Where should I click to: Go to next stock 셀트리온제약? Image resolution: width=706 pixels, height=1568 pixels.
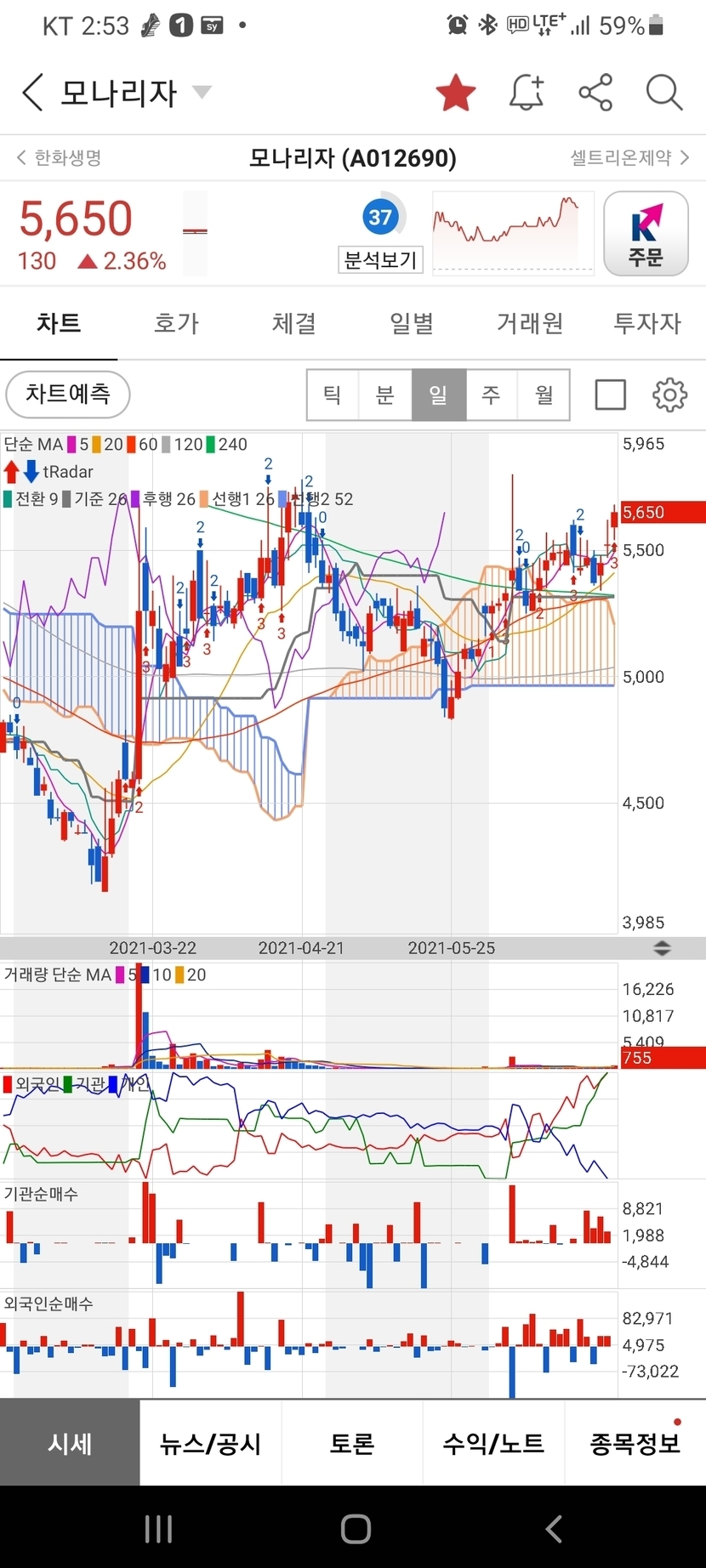[629, 158]
